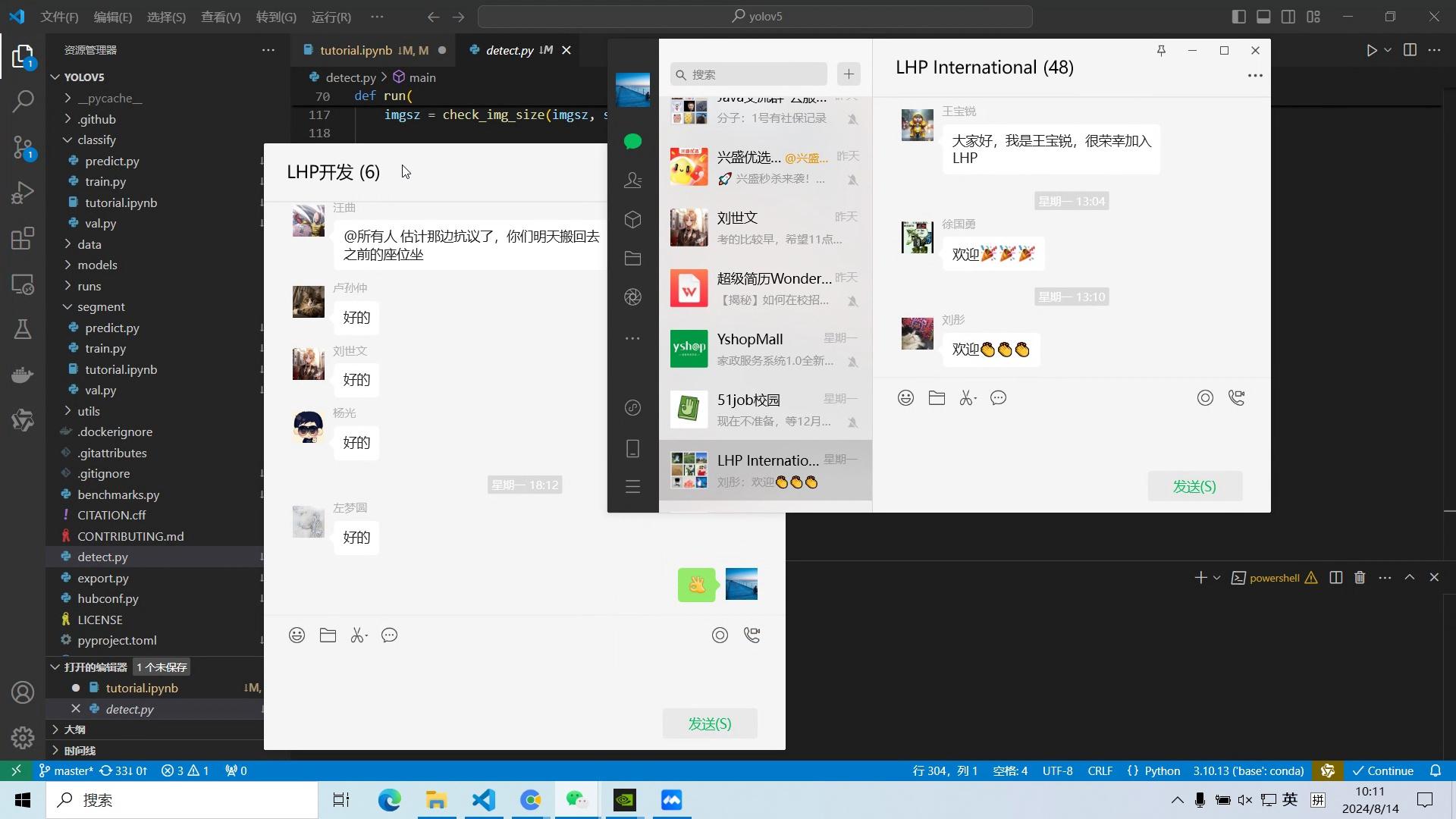Screen dimensions: 1456x819
Task: Open the Source Control view
Action: [23, 147]
